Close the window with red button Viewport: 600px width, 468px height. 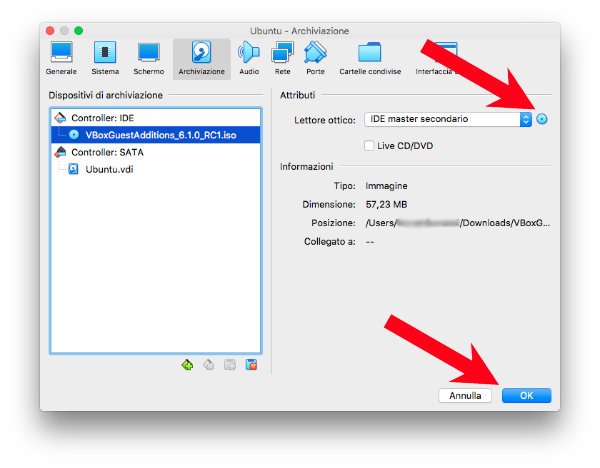[x=50, y=31]
